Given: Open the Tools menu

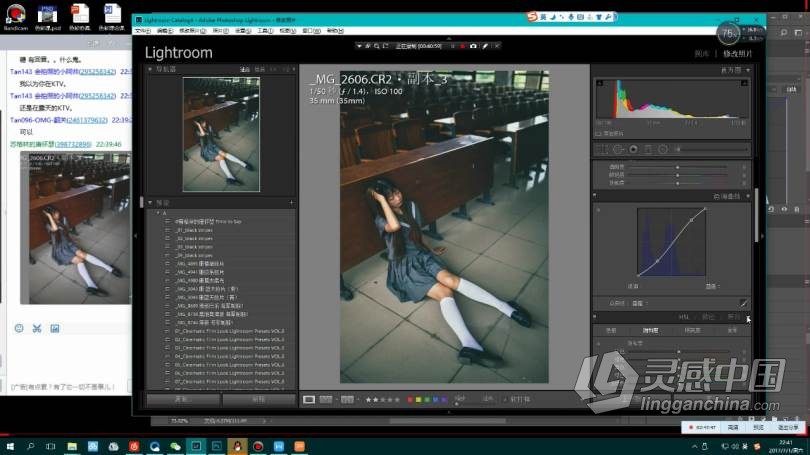Looking at the screenshot, I should [x=265, y=31].
